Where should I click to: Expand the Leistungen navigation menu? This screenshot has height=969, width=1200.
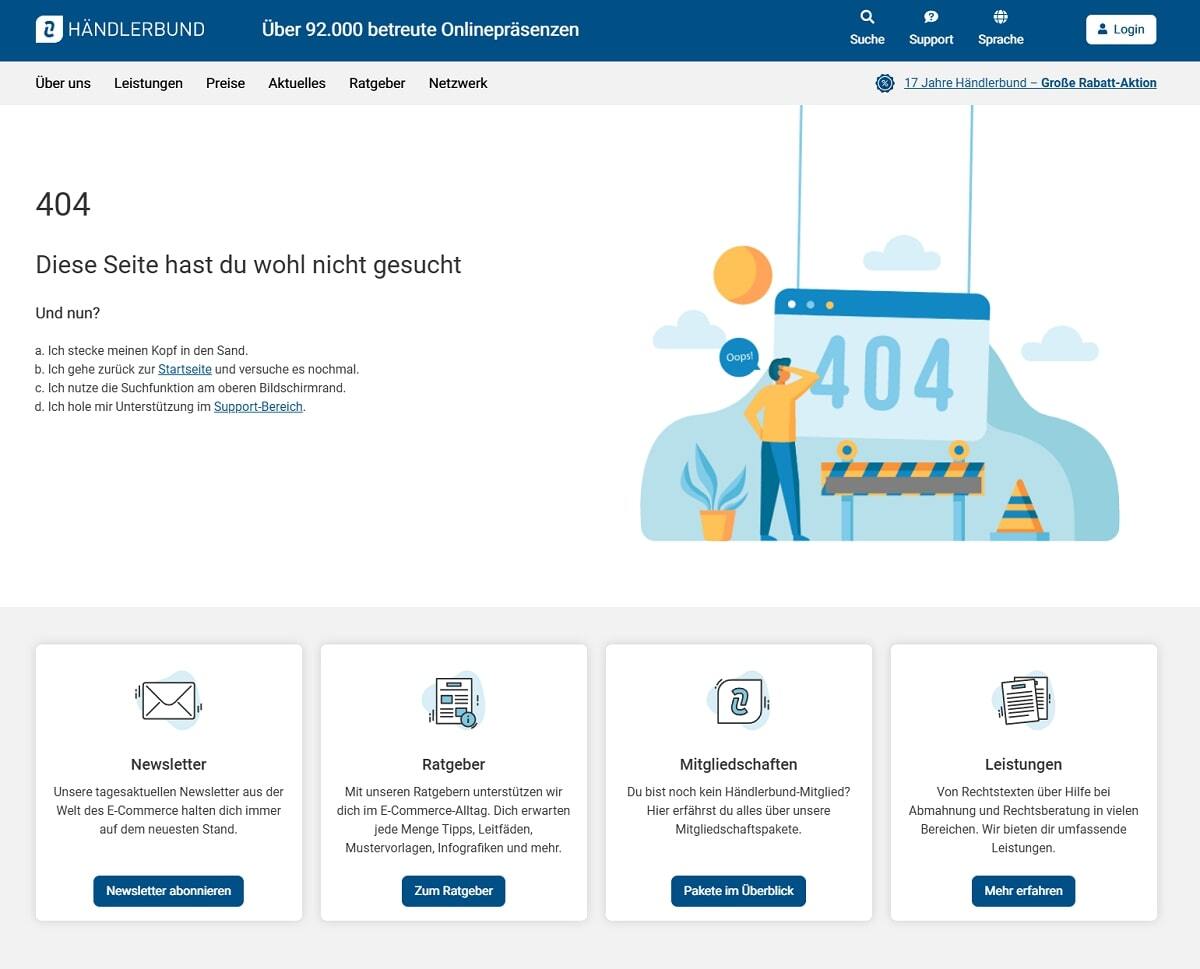point(148,83)
